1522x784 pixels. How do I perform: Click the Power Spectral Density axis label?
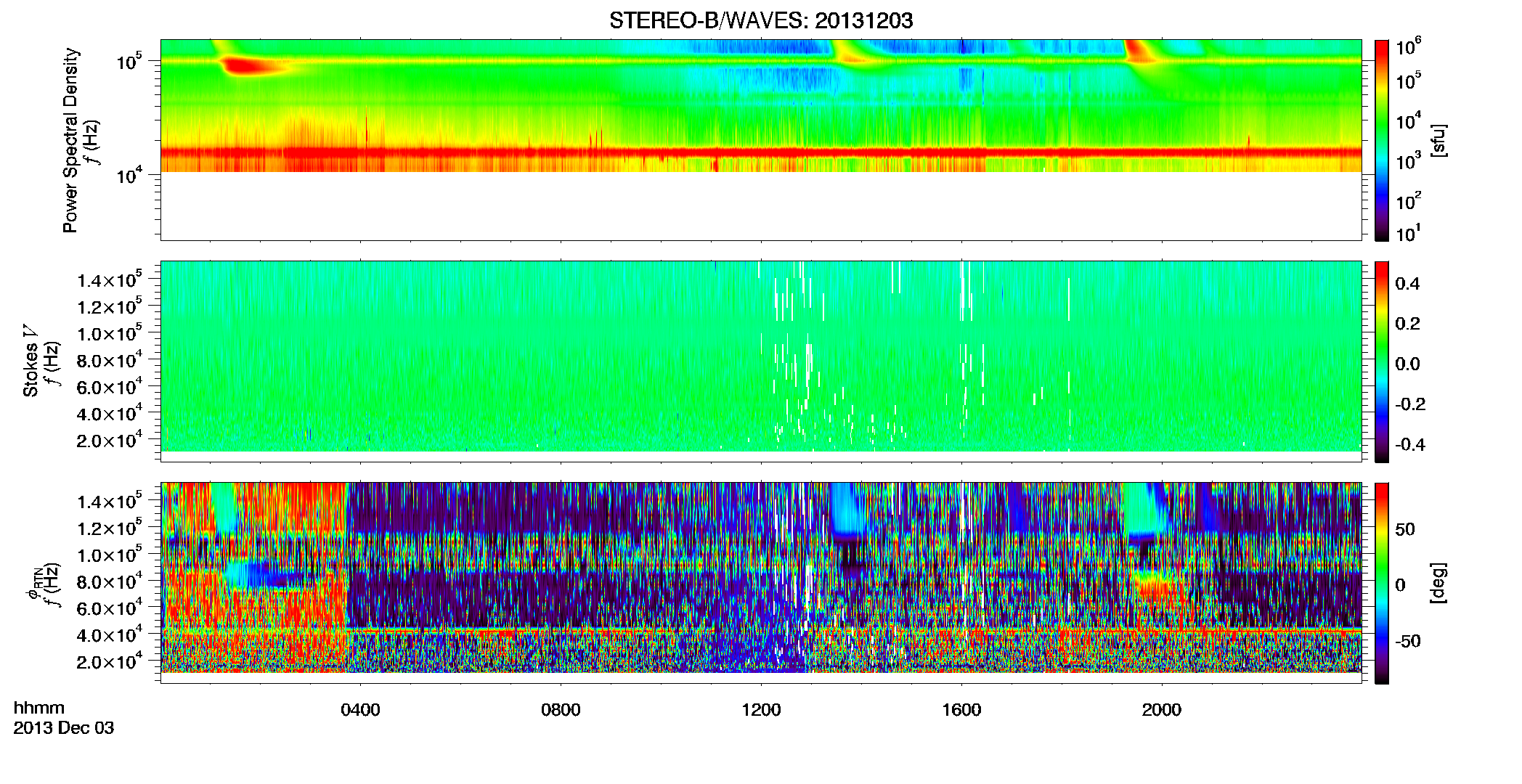(70, 140)
